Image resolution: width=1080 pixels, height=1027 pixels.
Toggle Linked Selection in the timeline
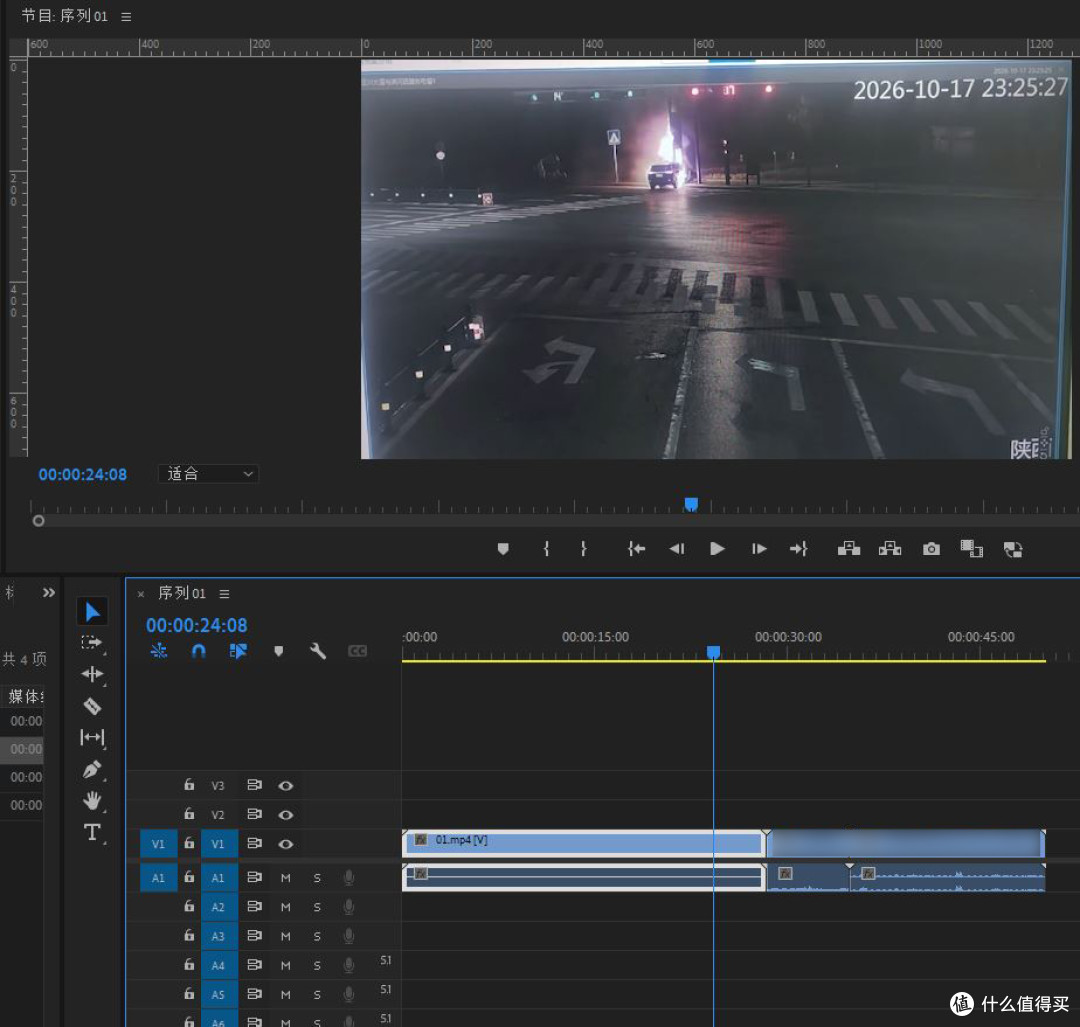pyautogui.click(x=238, y=651)
